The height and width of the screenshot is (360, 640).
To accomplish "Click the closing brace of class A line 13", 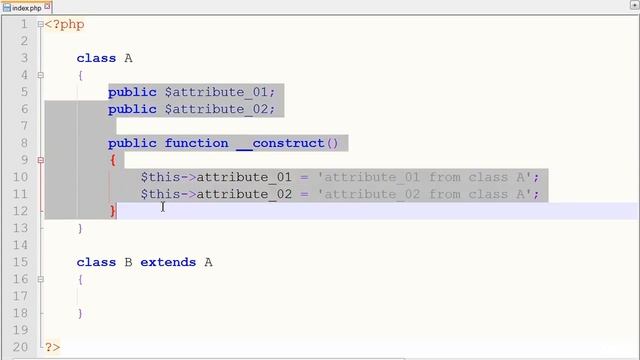I will [80, 228].
